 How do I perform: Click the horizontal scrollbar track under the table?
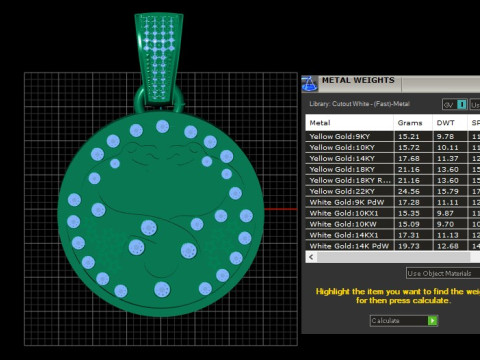pos(393,257)
